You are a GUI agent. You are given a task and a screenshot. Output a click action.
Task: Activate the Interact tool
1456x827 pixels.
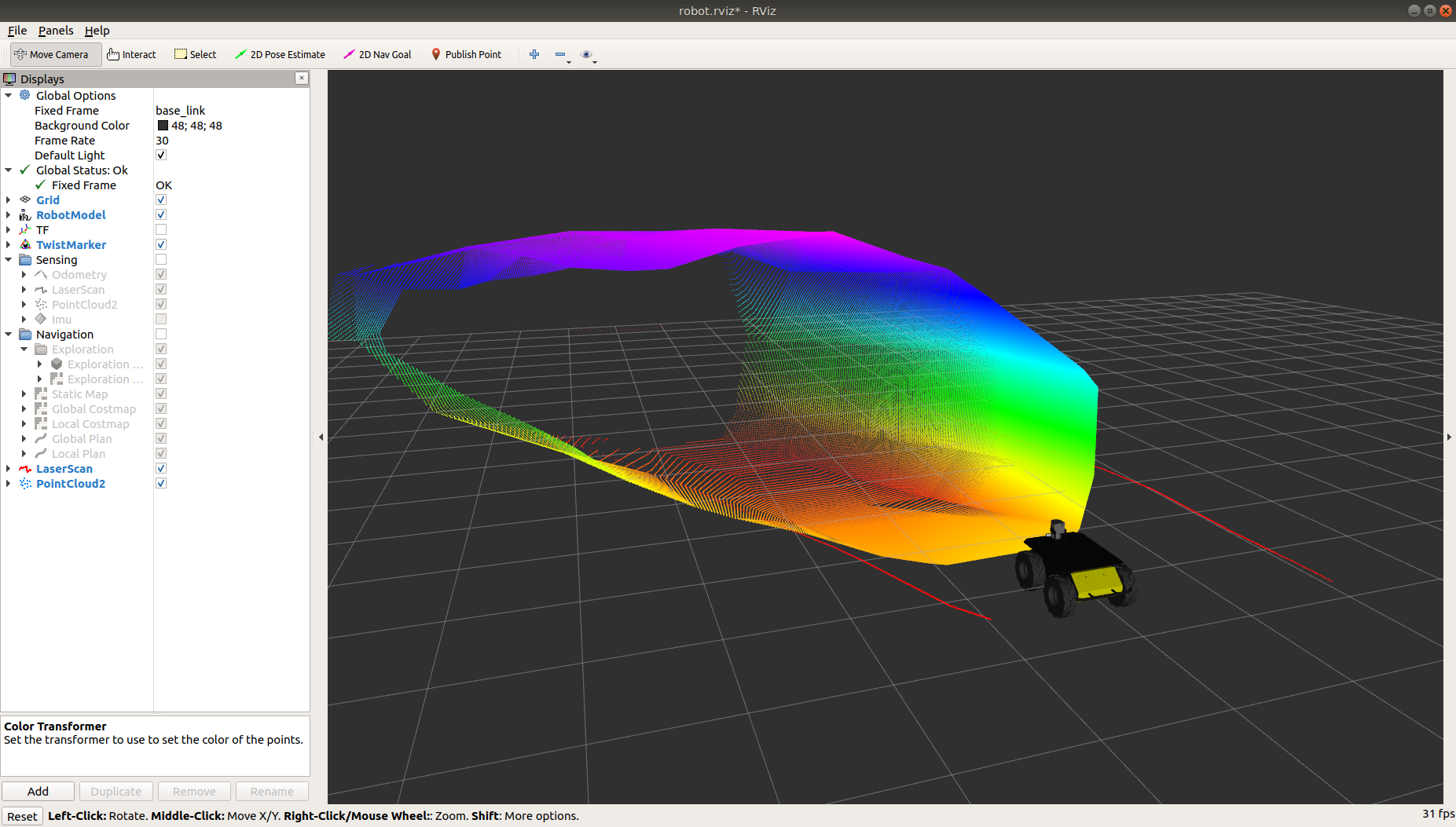click(132, 54)
